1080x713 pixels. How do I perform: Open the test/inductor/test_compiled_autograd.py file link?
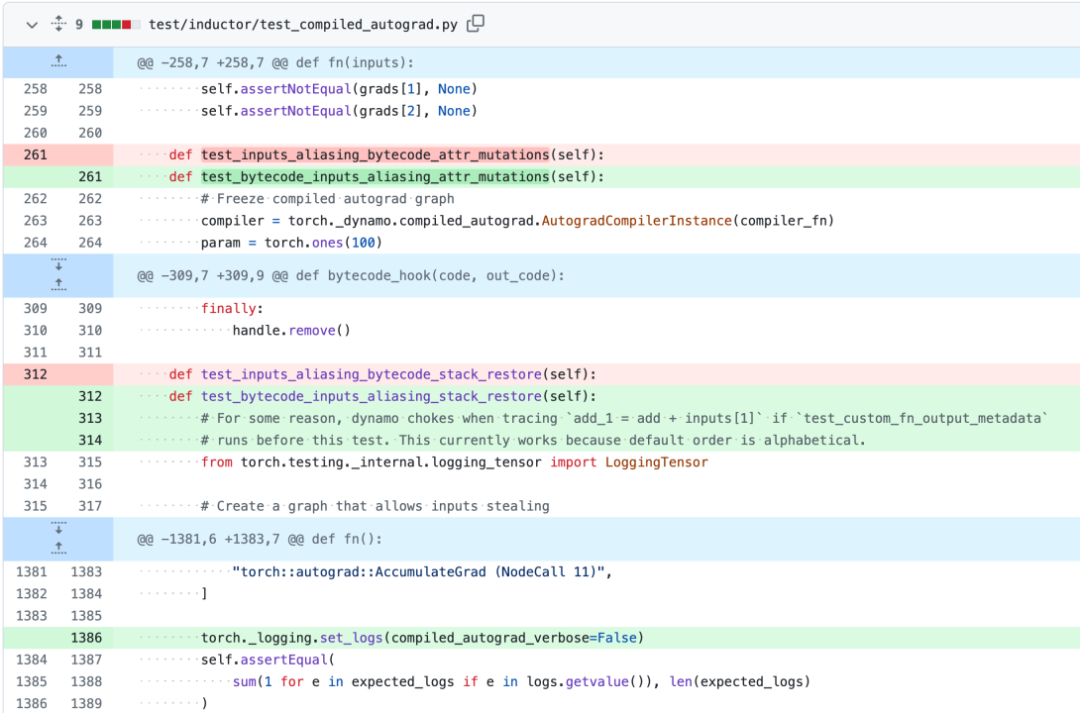pyautogui.click(x=303, y=25)
